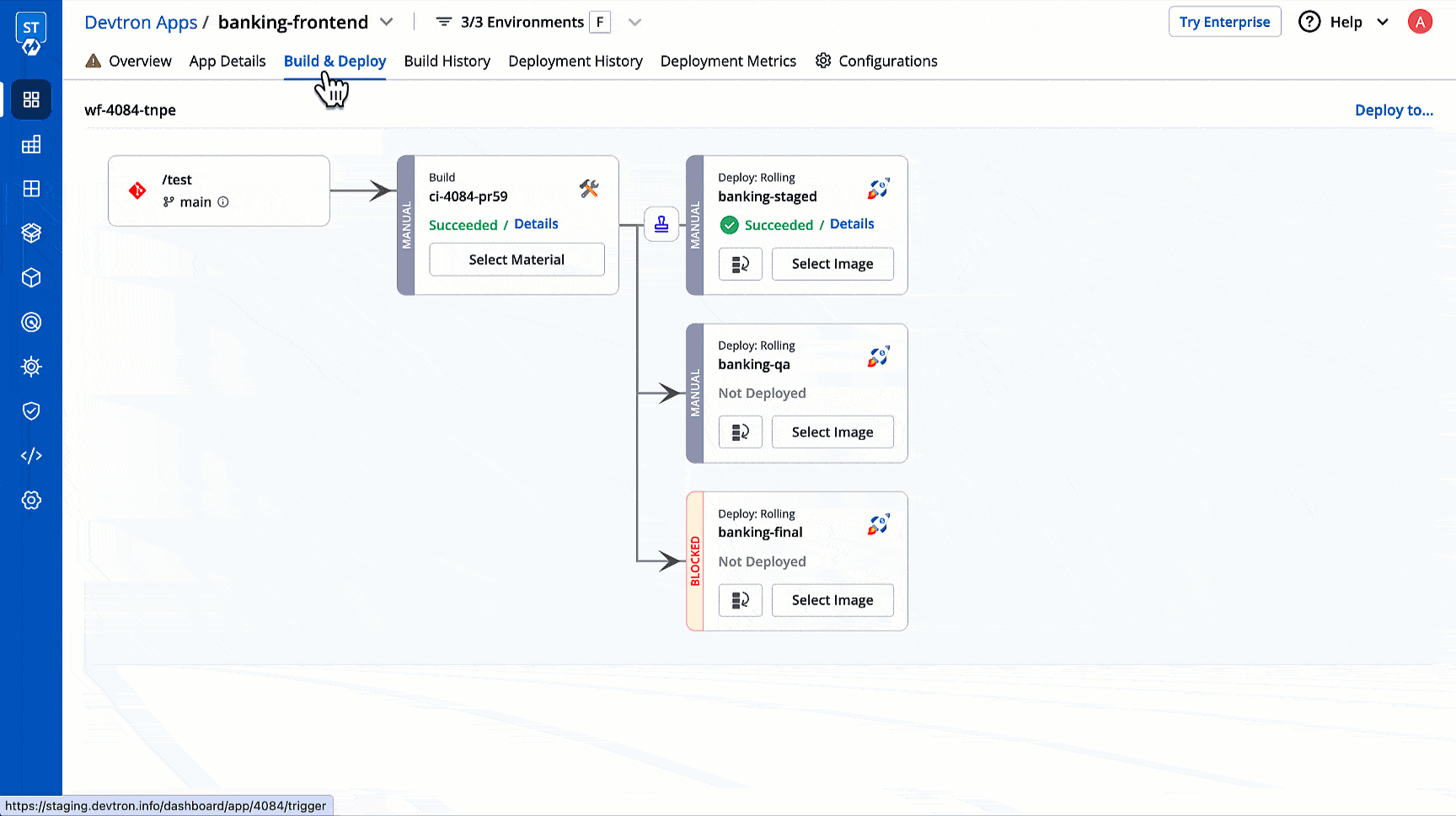Click the rollback icon in banking-qa card
Image resolution: width=1456 pixels, height=816 pixels.
[x=740, y=432]
